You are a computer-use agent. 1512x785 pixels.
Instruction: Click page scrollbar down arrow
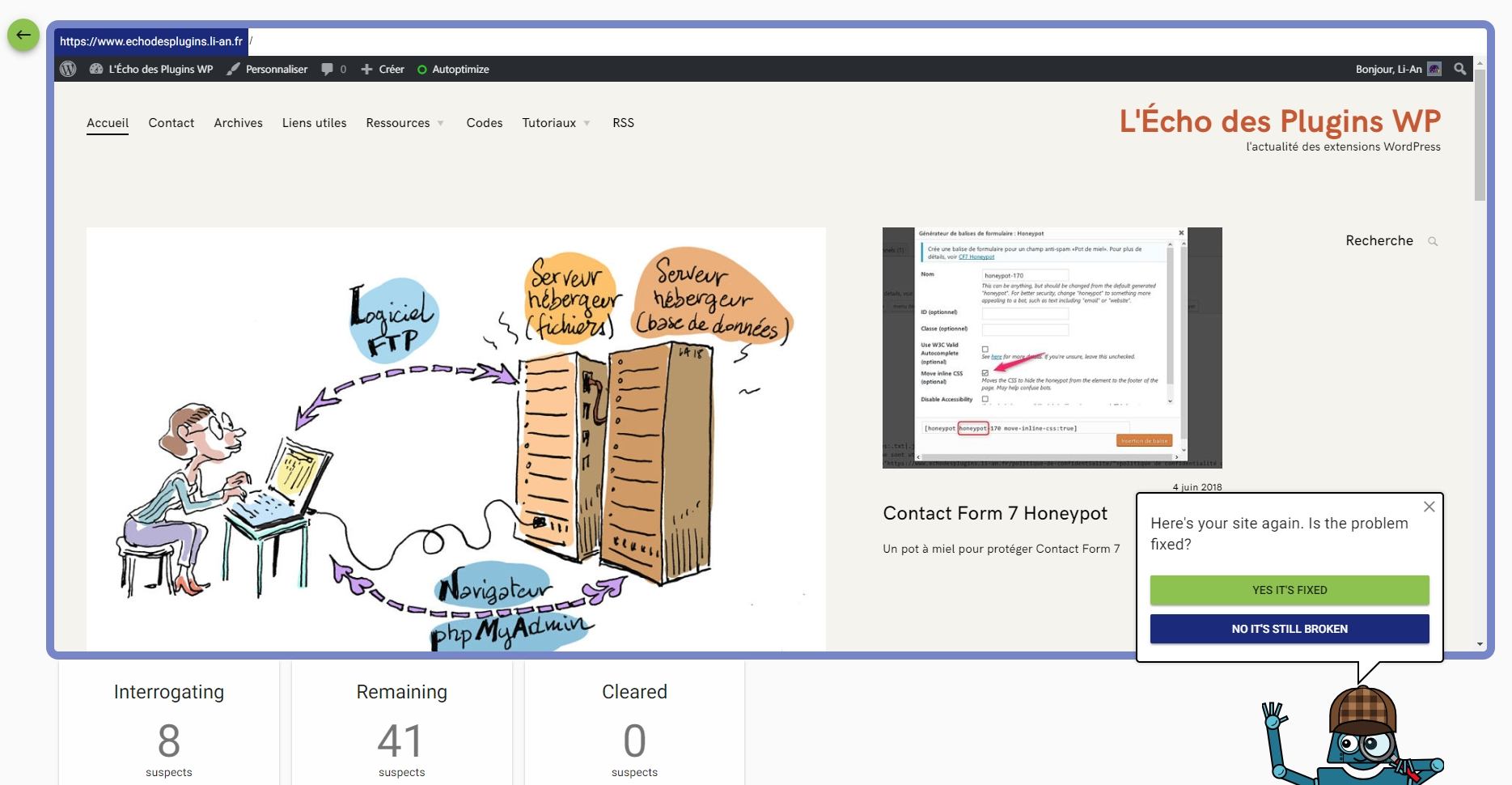(1480, 645)
